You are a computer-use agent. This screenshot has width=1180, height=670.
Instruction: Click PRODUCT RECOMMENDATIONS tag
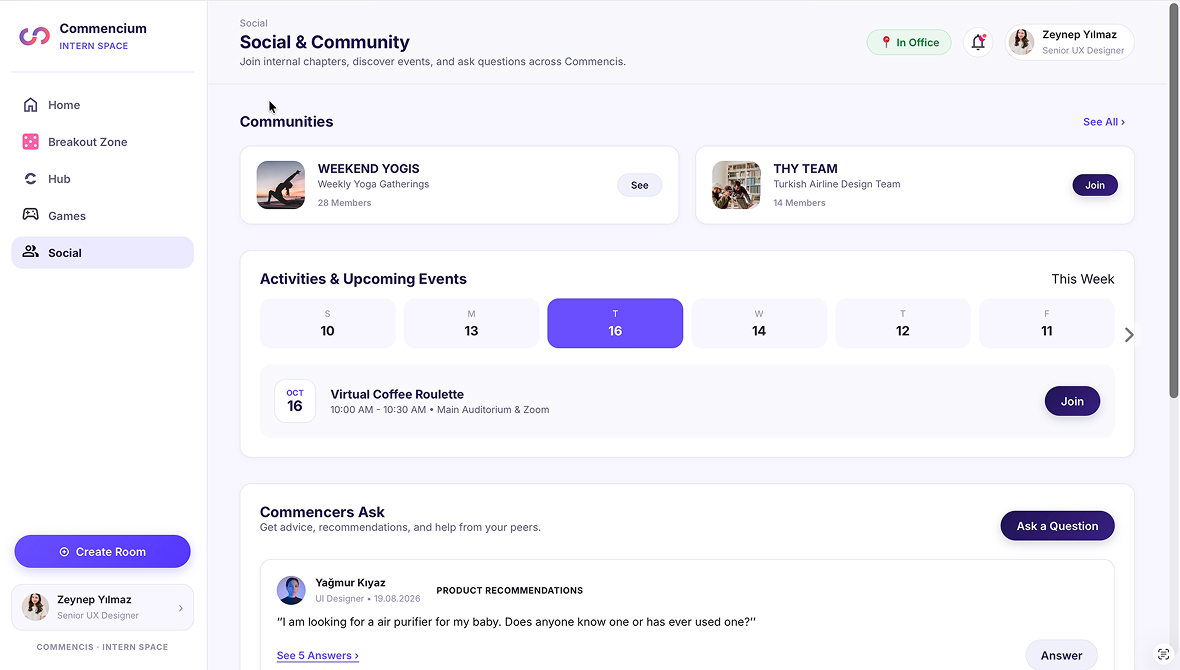point(509,591)
